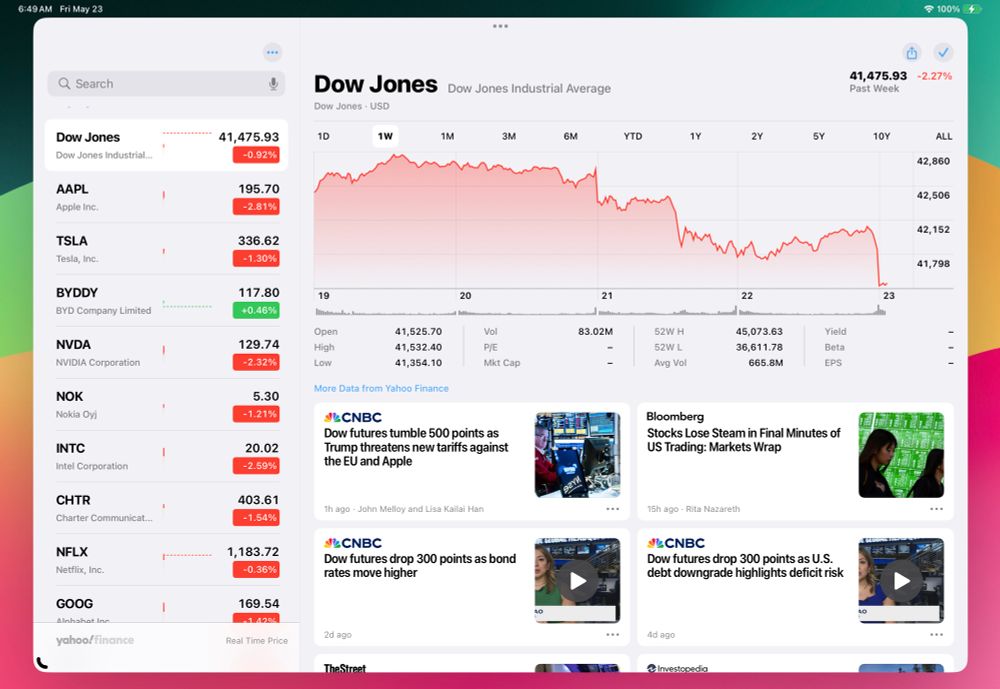The height and width of the screenshot is (689, 1000).
Task: Open trading floor thumbnail of tariffs article
Action: tap(577, 455)
